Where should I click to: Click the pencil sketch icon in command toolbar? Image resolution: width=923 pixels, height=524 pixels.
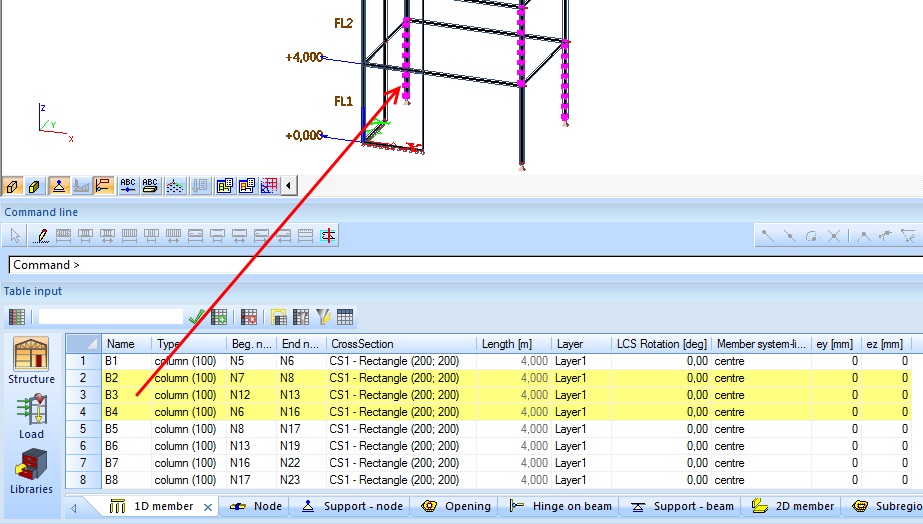click(x=41, y=236)
